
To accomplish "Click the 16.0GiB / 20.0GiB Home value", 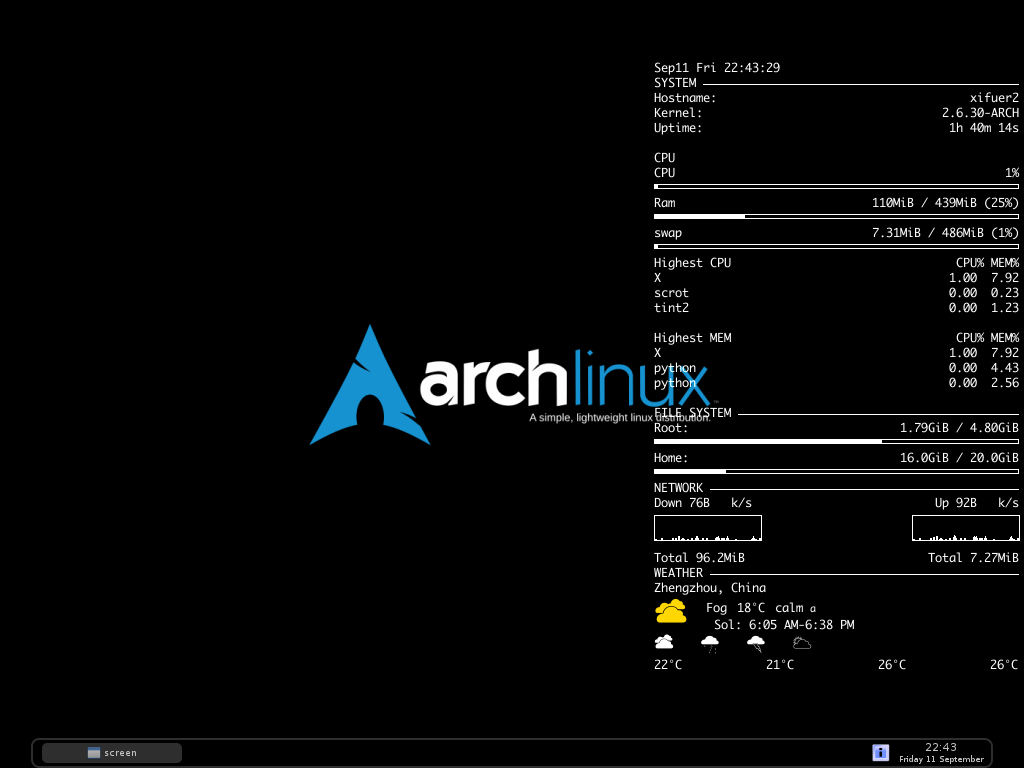I will pos(959,458).
